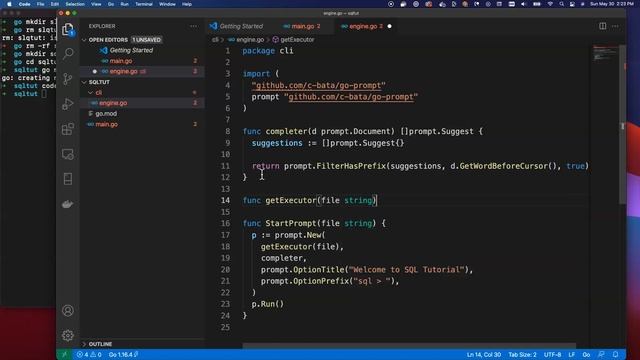Screen dimensions: 640x360
Task: Click the date and time in menu bar
Action: point(612,4)
